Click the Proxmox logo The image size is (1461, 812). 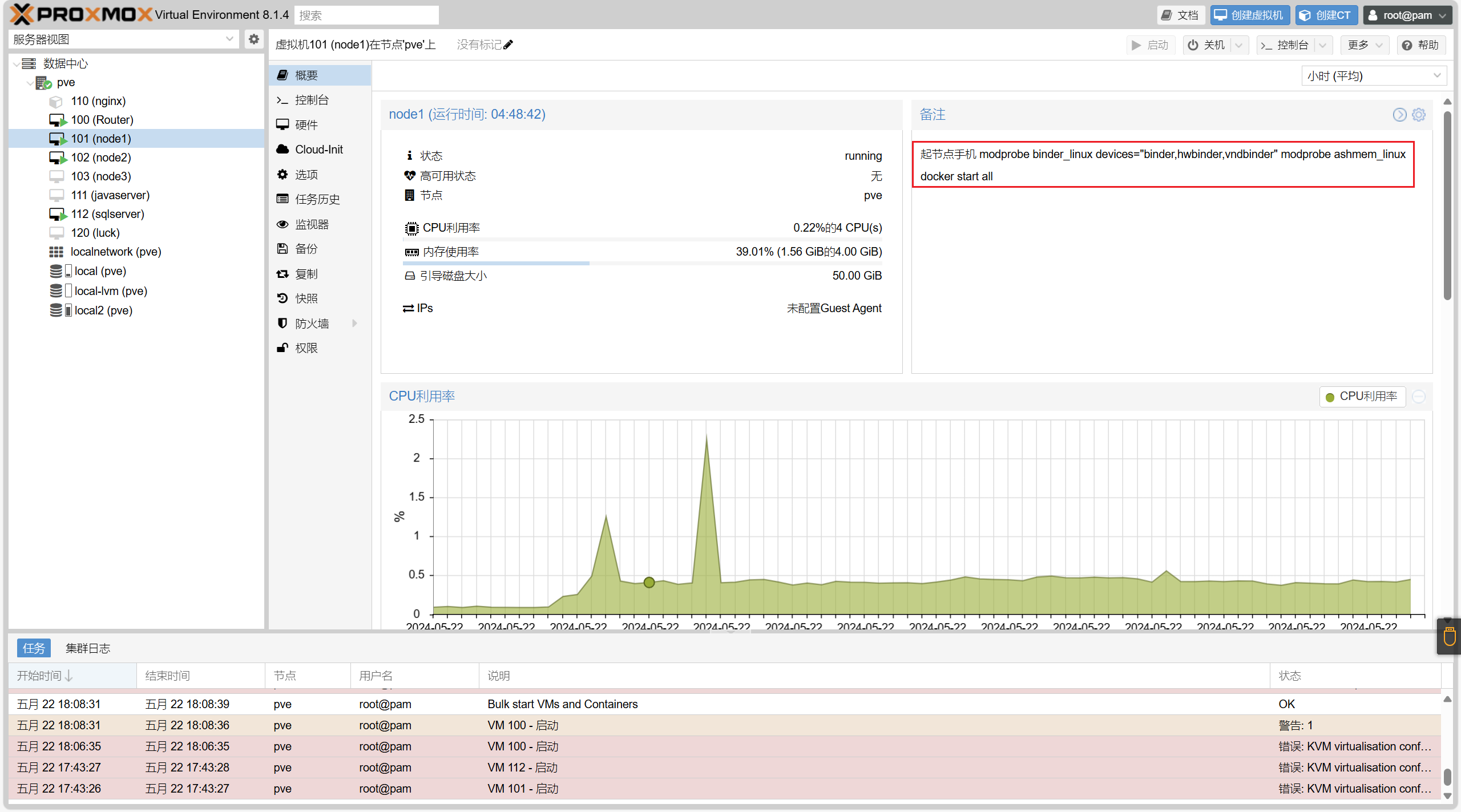pyautogui.click(x=81, y=14)
